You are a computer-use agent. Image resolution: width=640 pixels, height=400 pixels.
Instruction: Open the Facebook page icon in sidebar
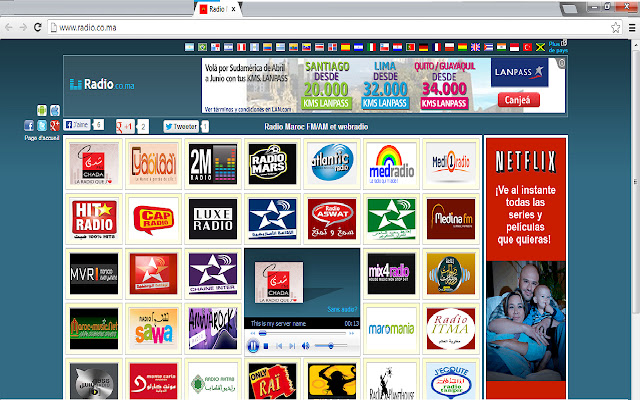coord(29,125)
